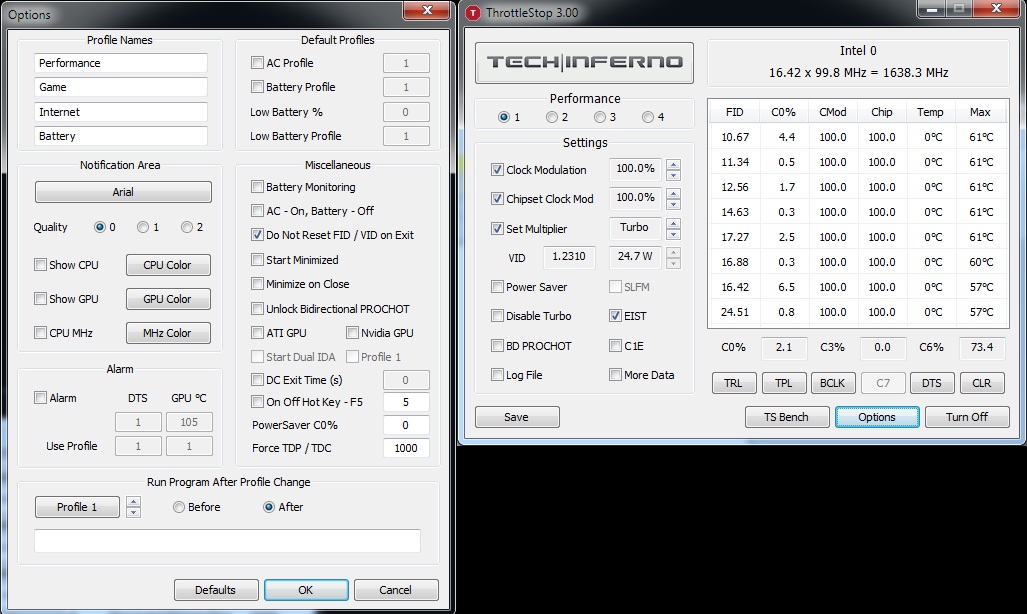Raise the Set Multiplier value
The width and height of the screenshot is (1027, 614).
[x=673, y=223]
